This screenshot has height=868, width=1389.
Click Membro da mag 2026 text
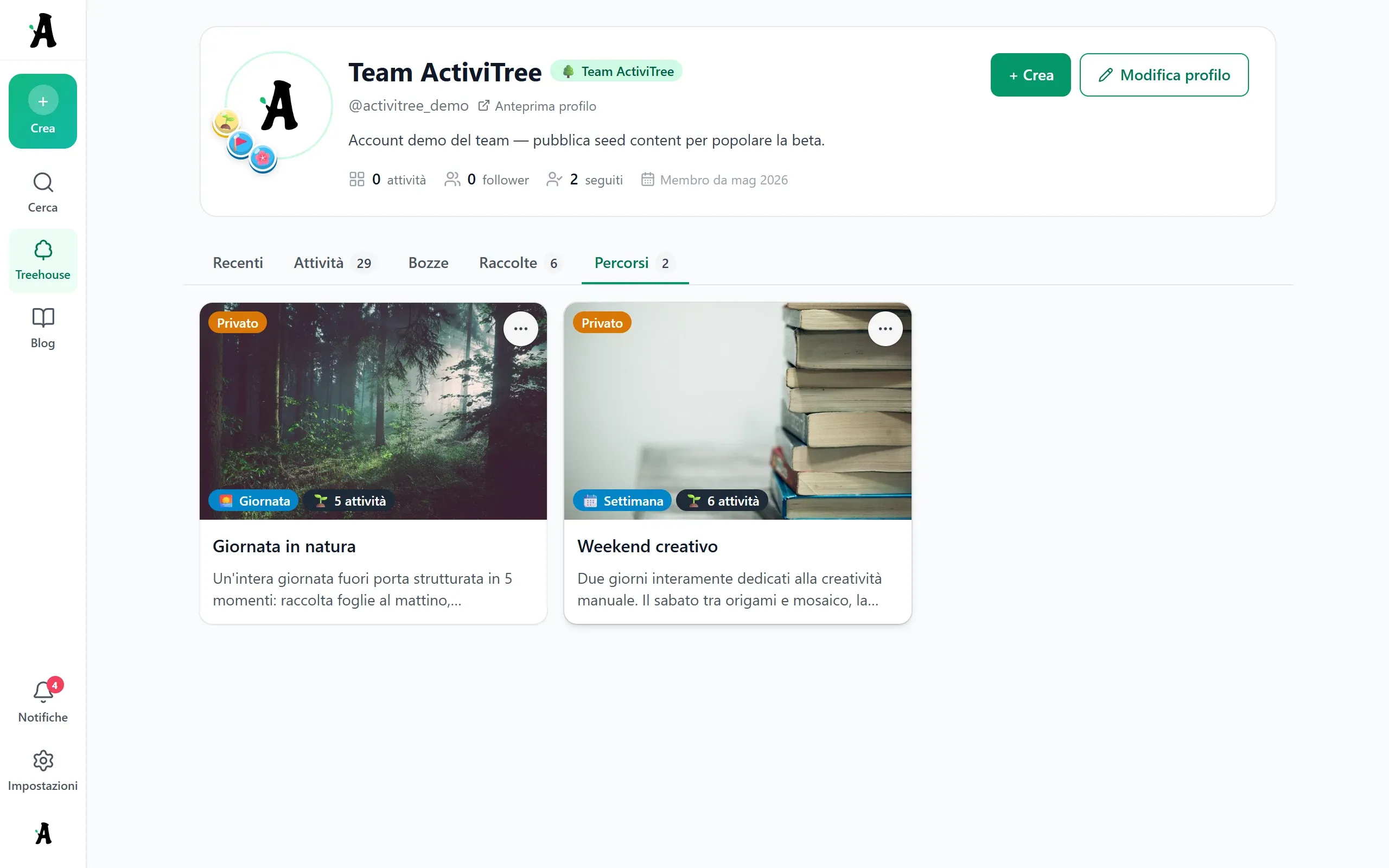(x=715, y=180)
